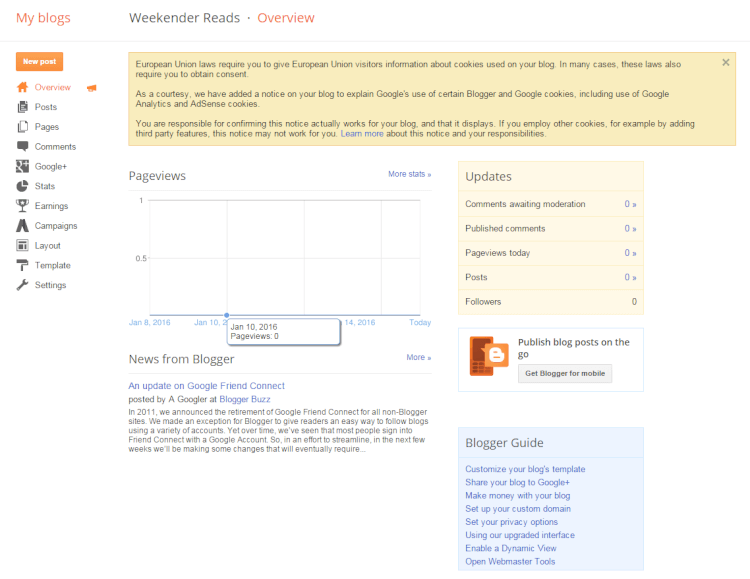This screenshot has width=750, height=579.
Task: Open Posts count in Updates
Action: pyautogui.click(x=630, y=277)
